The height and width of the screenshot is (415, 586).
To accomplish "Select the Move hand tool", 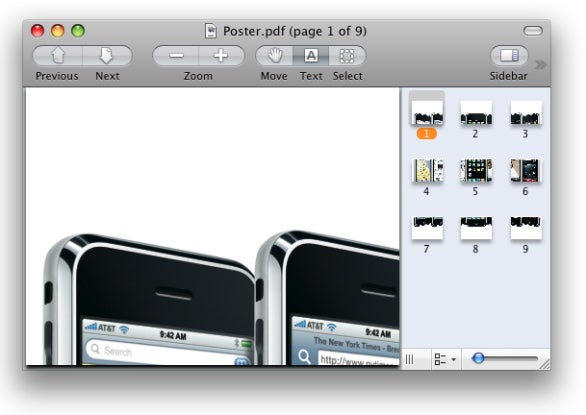I will [274, 56].
